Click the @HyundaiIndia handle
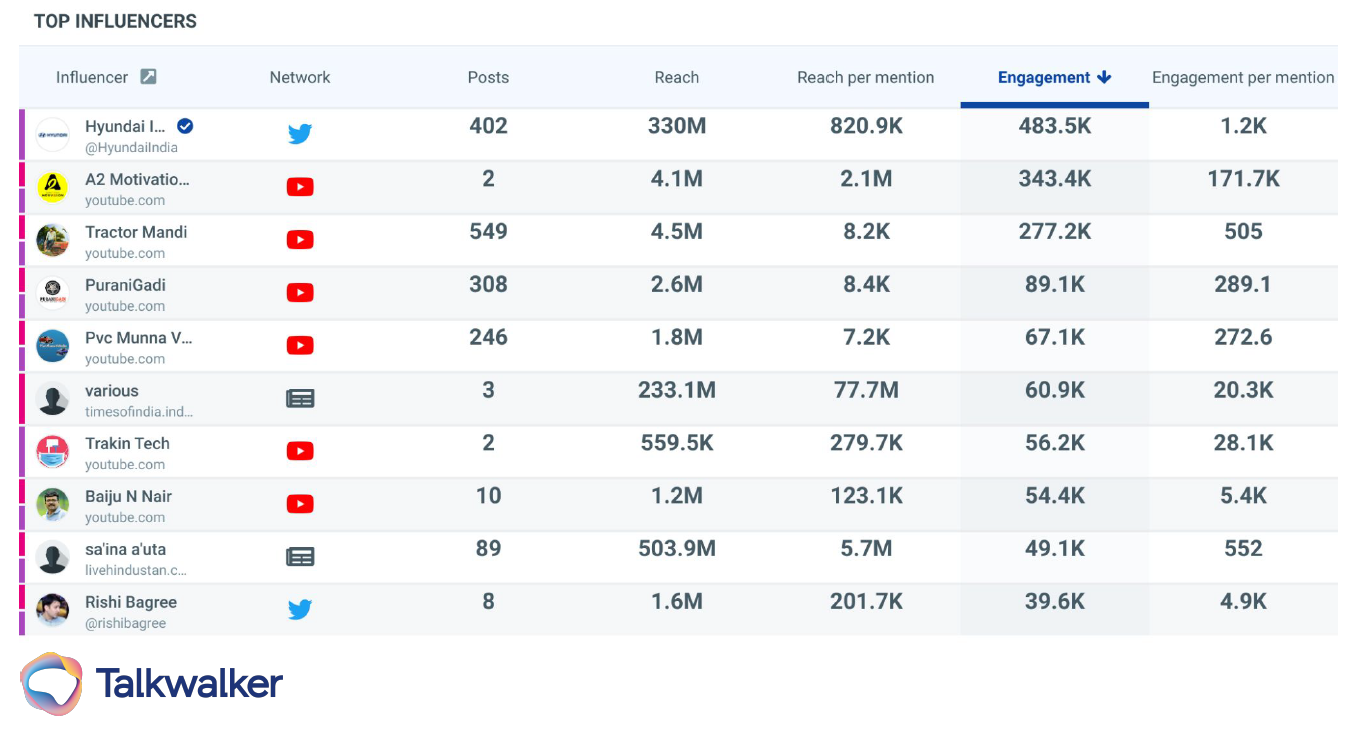This screenshot has width=1367, height=730. (131, 148)
